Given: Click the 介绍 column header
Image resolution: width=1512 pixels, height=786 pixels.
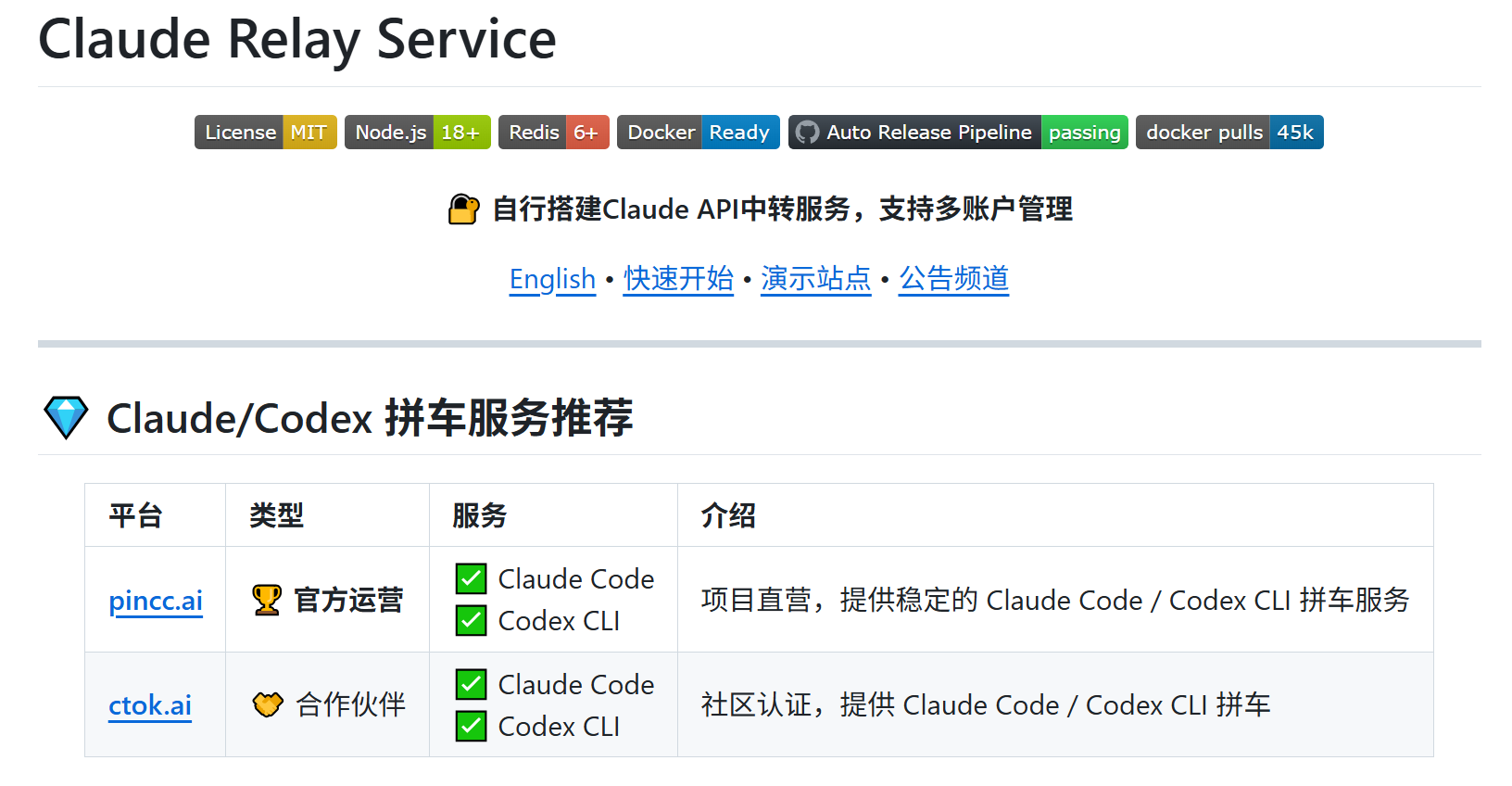Looking at the screenshot, I should (x=729, y=515).
